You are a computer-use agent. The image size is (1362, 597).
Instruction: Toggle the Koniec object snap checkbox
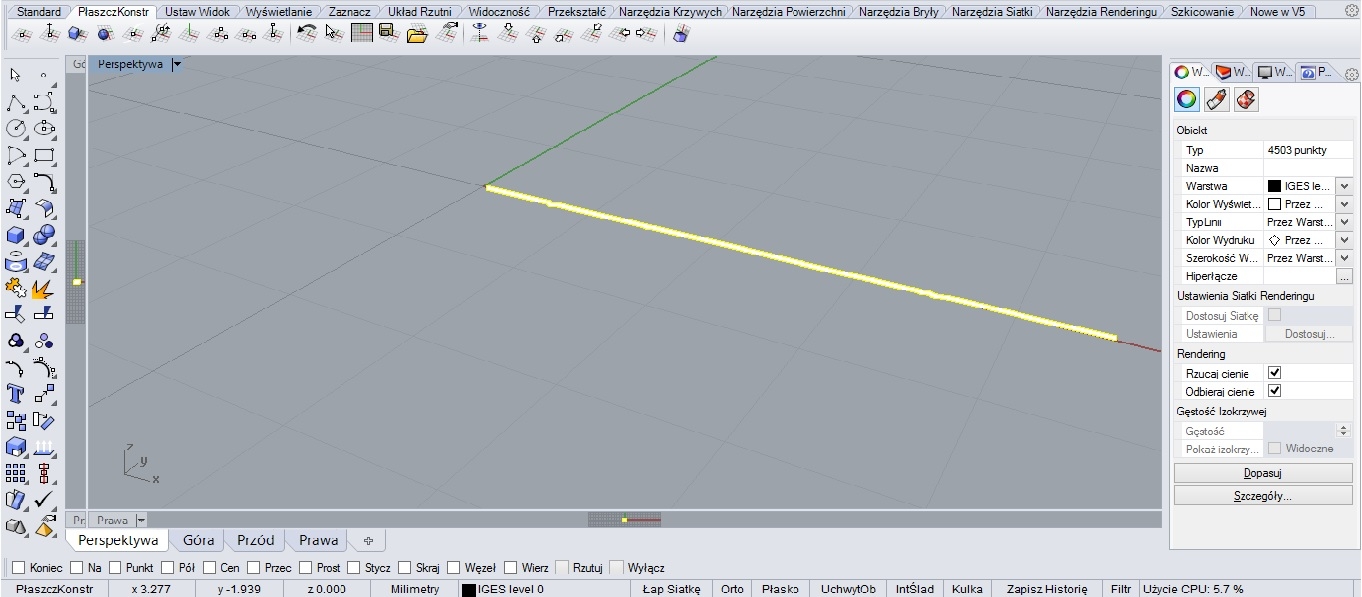[18, 568]
